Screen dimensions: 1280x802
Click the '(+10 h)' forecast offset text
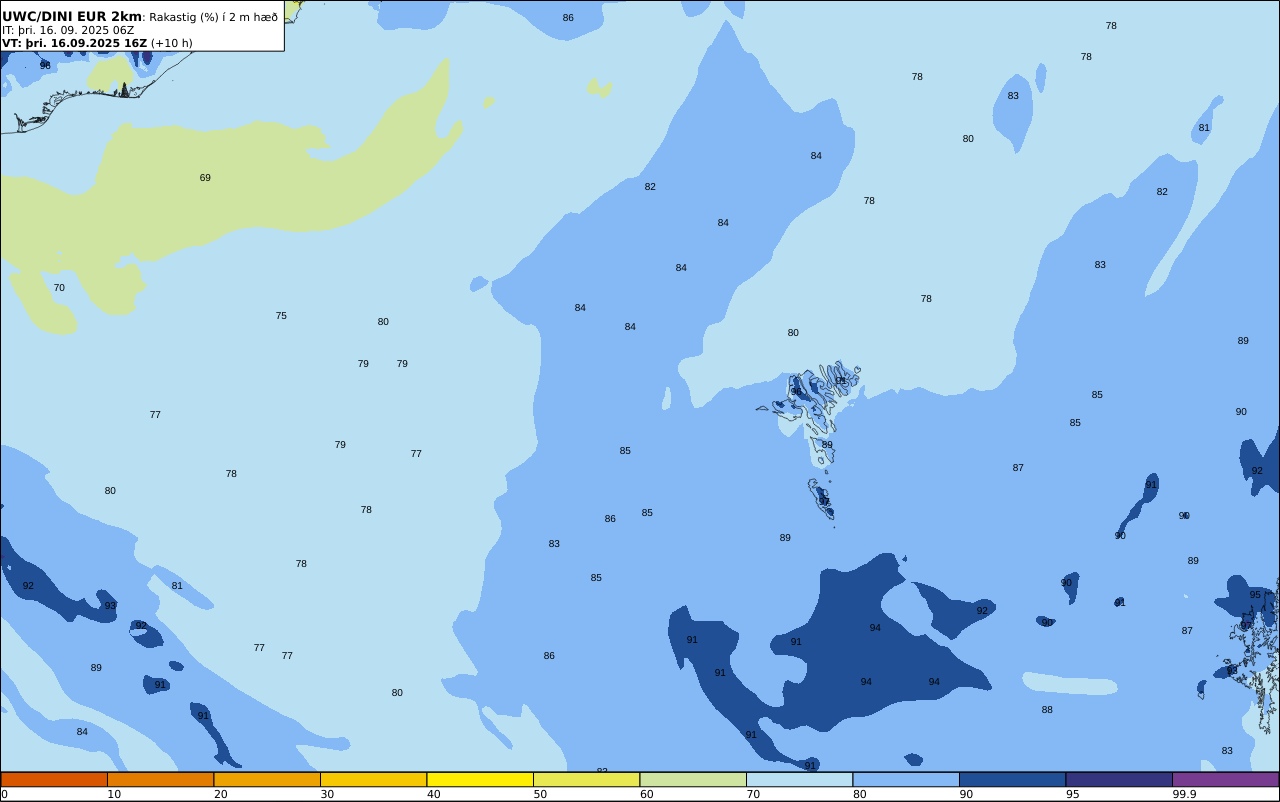(x=172, y=43)
